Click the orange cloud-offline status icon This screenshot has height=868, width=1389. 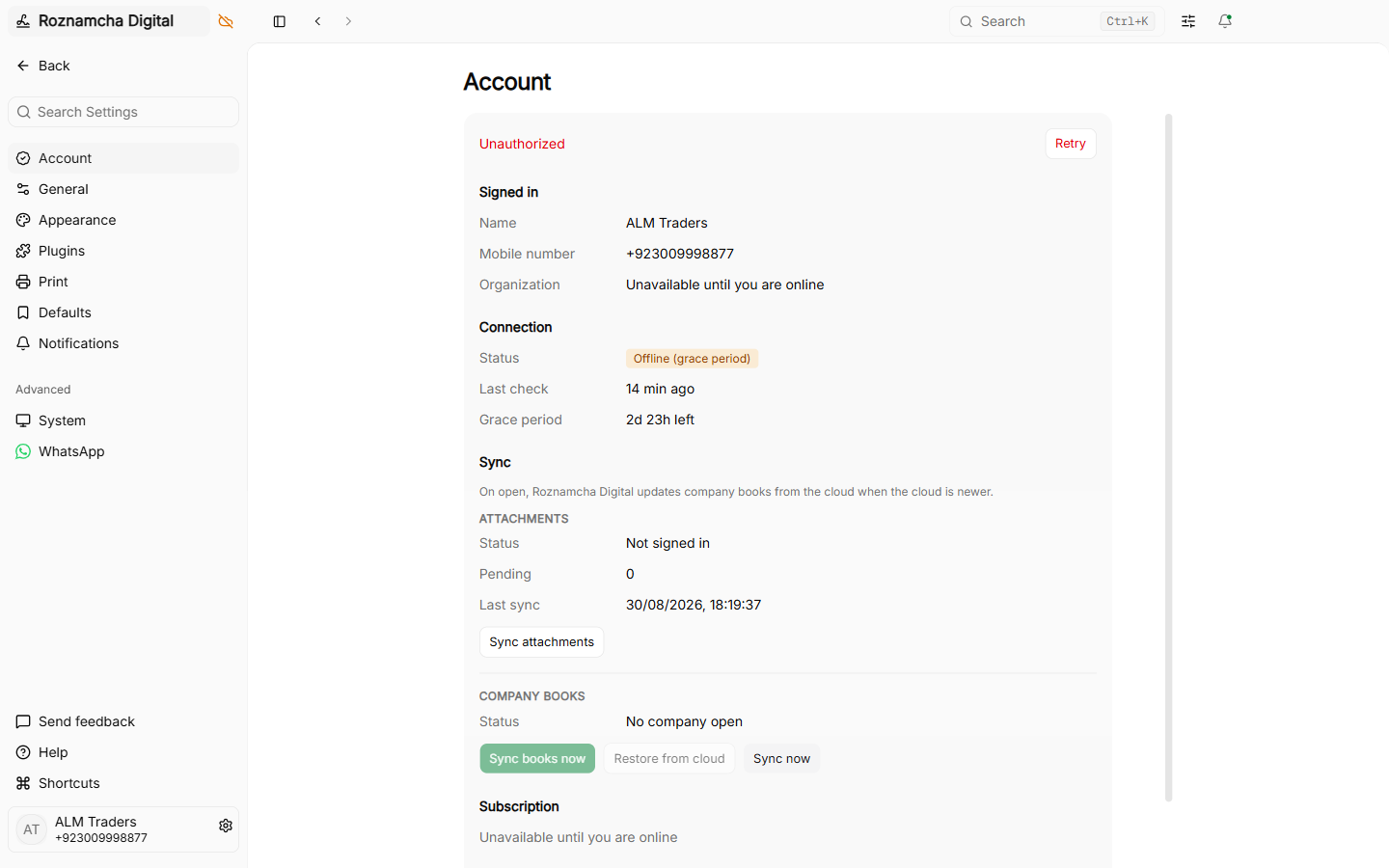click(226, 21)
